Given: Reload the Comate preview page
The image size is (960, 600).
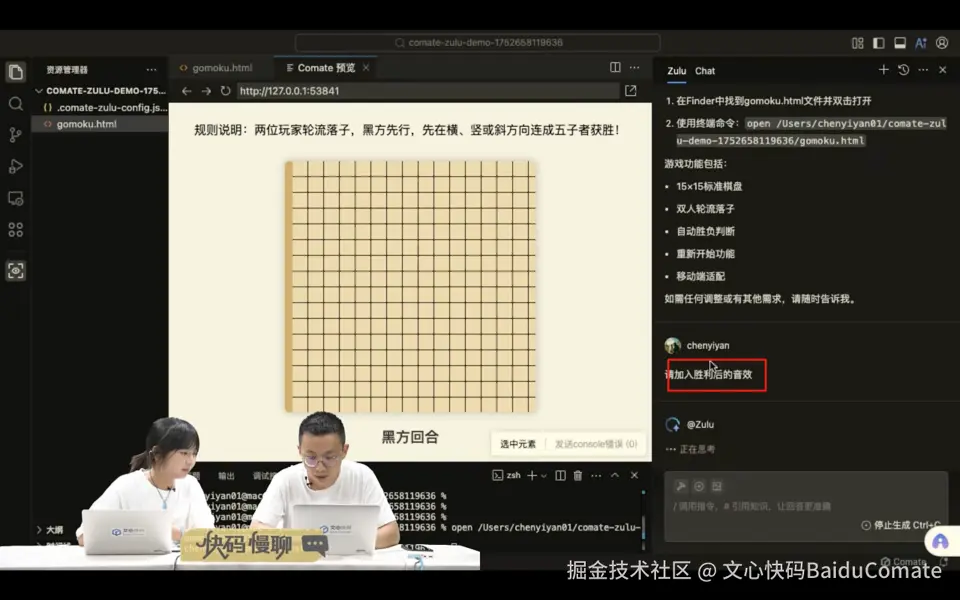Looking at the screenshot, I should coord(225,91).
